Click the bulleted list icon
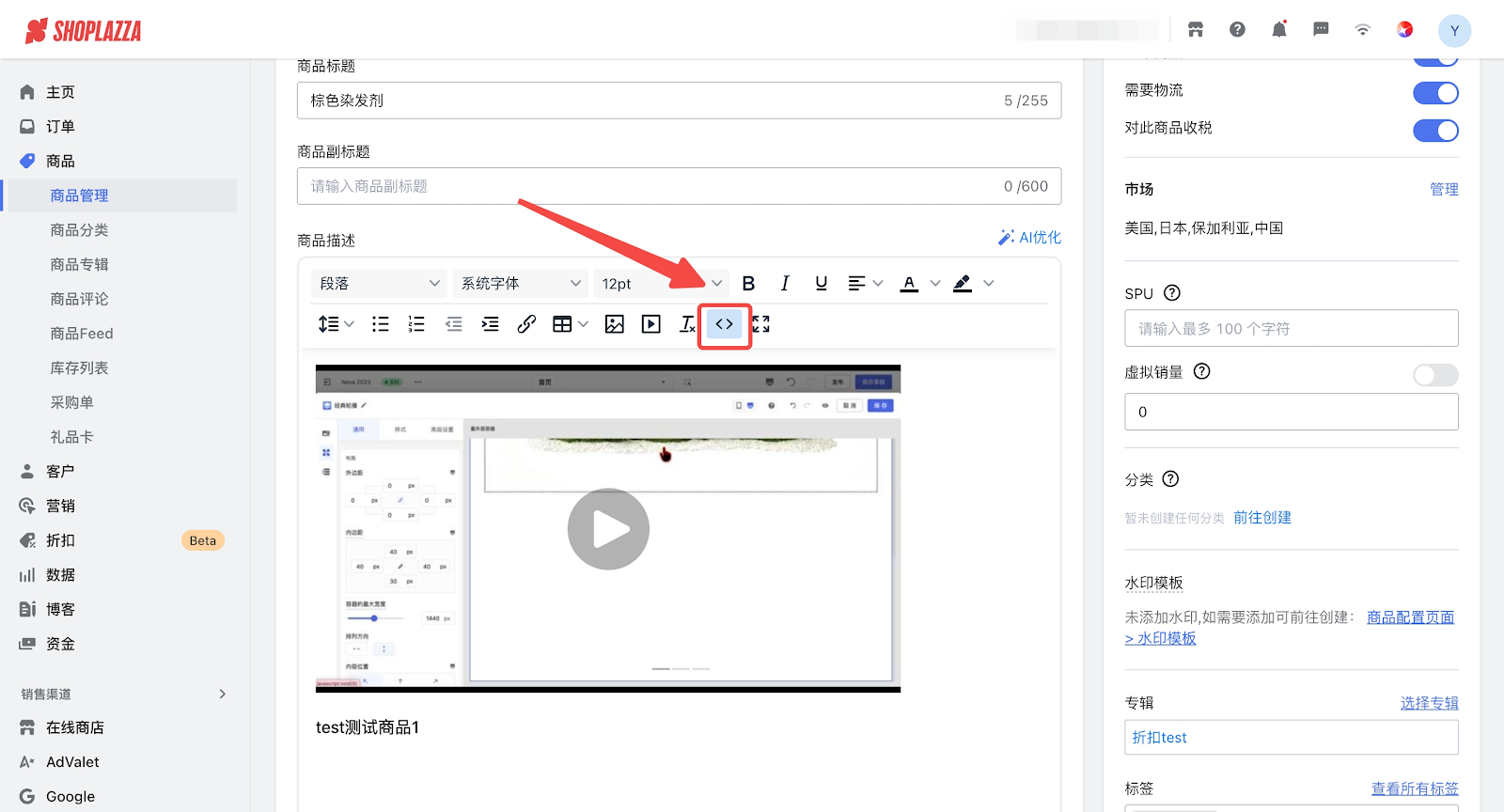This screenshot has width=1504, height=812. coord(380,324)
